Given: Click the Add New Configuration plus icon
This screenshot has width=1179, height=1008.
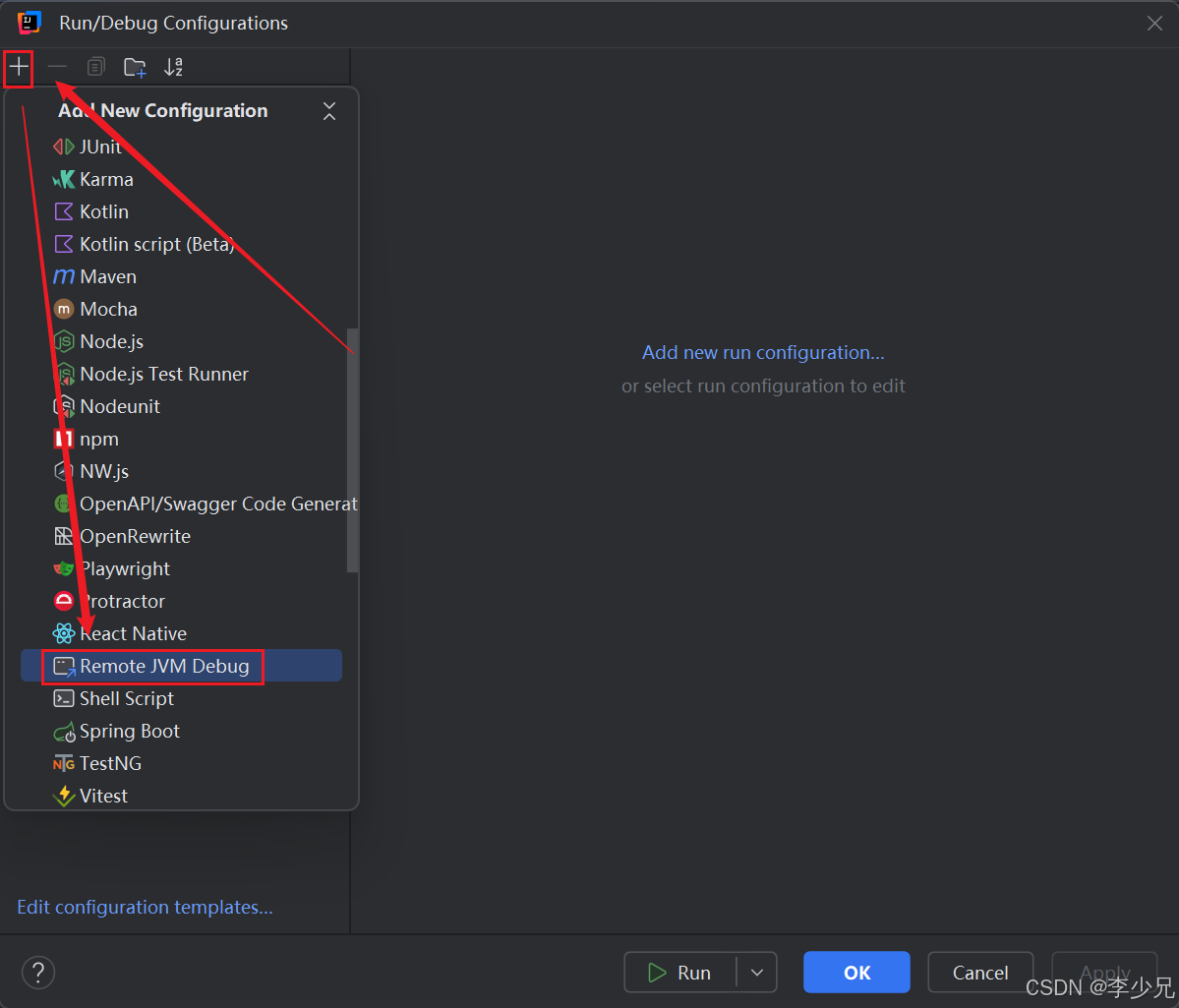Looking at the screenshot, I should coord(19,68).
